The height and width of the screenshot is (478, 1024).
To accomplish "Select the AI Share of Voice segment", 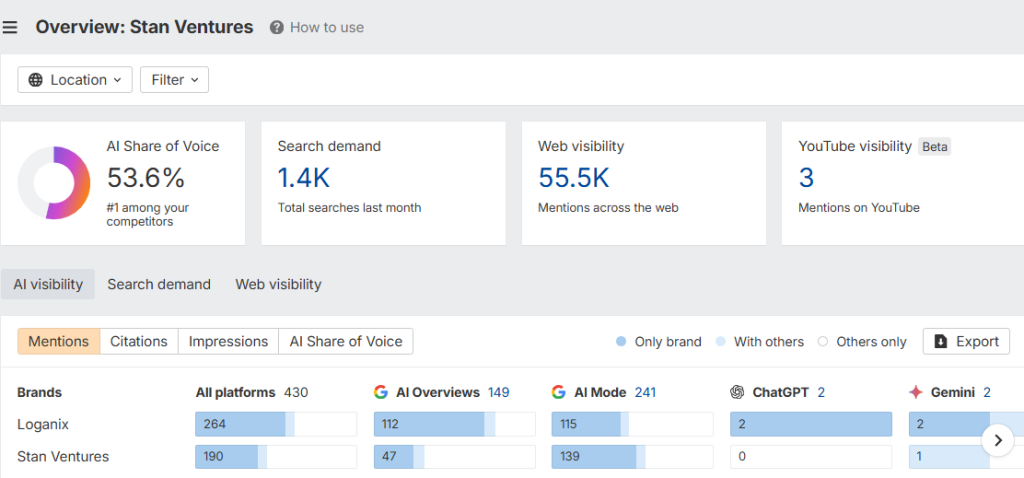I will [x=346, y=342].
